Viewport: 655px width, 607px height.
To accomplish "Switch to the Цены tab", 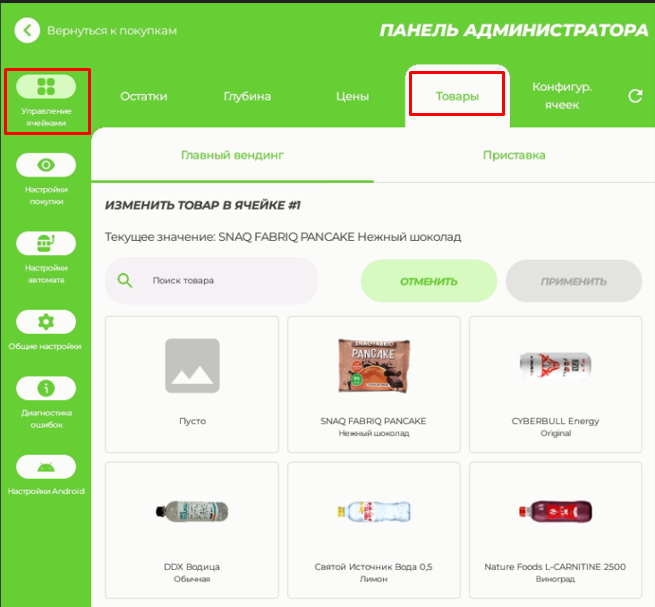I will tap(352, 97).
